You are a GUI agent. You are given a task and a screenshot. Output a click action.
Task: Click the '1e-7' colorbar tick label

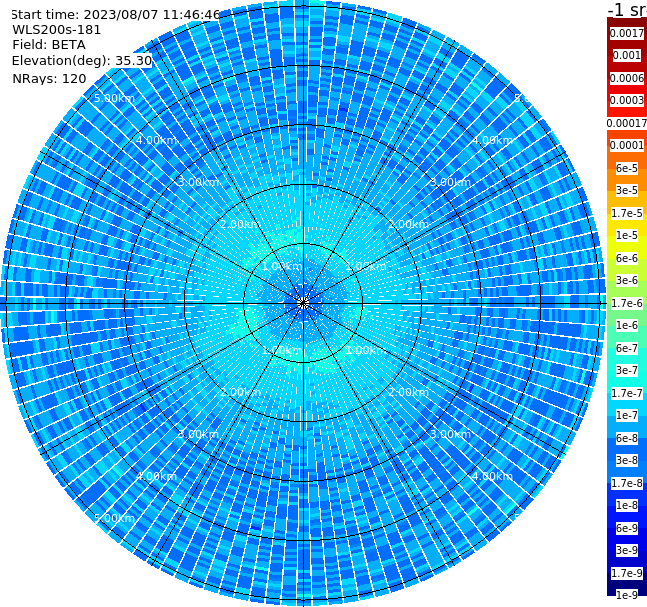(627, 415)
